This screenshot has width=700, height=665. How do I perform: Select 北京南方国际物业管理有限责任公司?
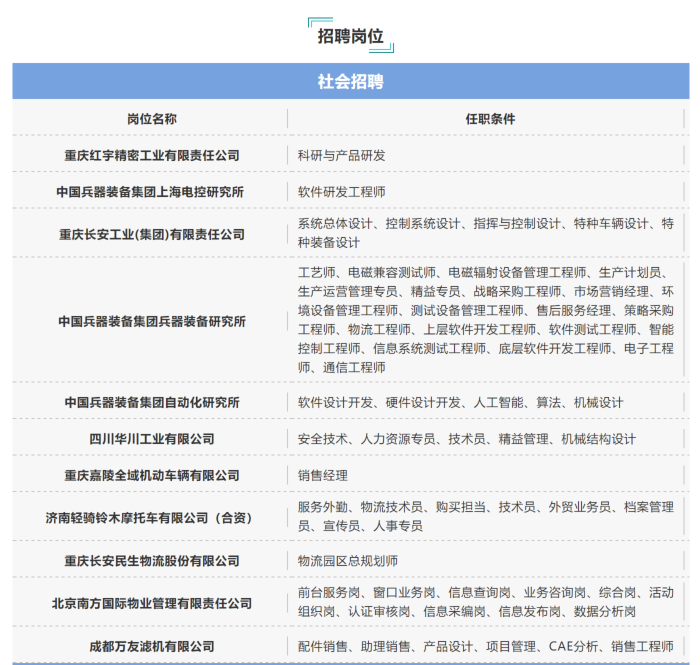point(152,603)
